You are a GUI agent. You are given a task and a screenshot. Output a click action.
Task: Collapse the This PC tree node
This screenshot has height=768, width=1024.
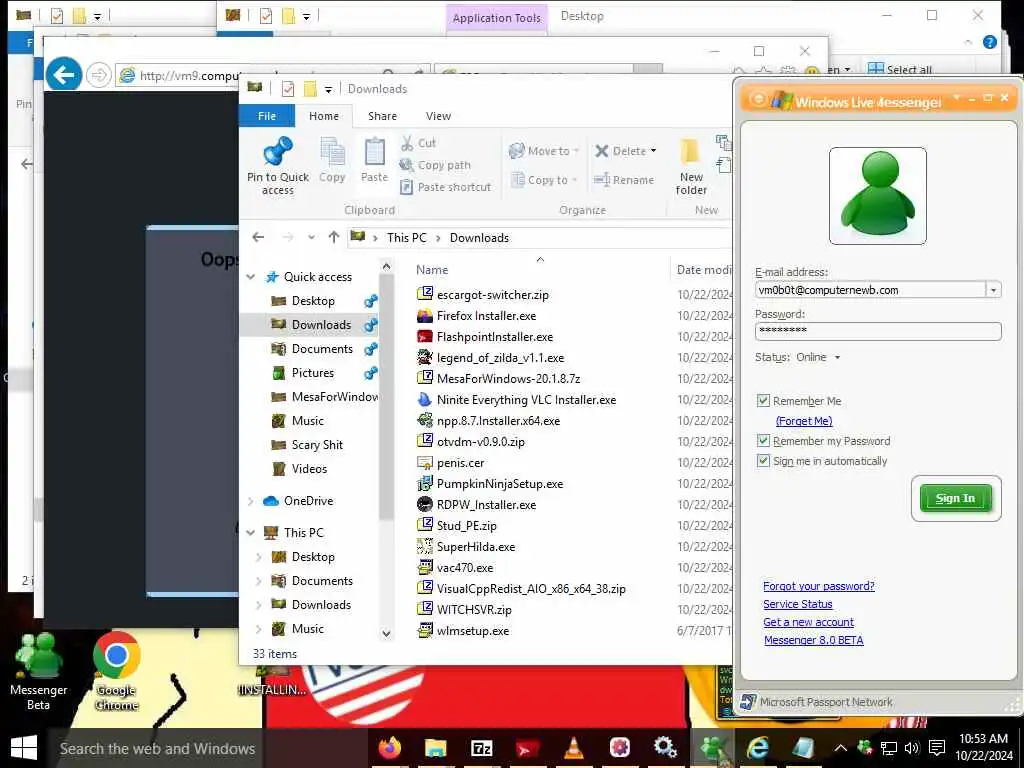[251, 533]
